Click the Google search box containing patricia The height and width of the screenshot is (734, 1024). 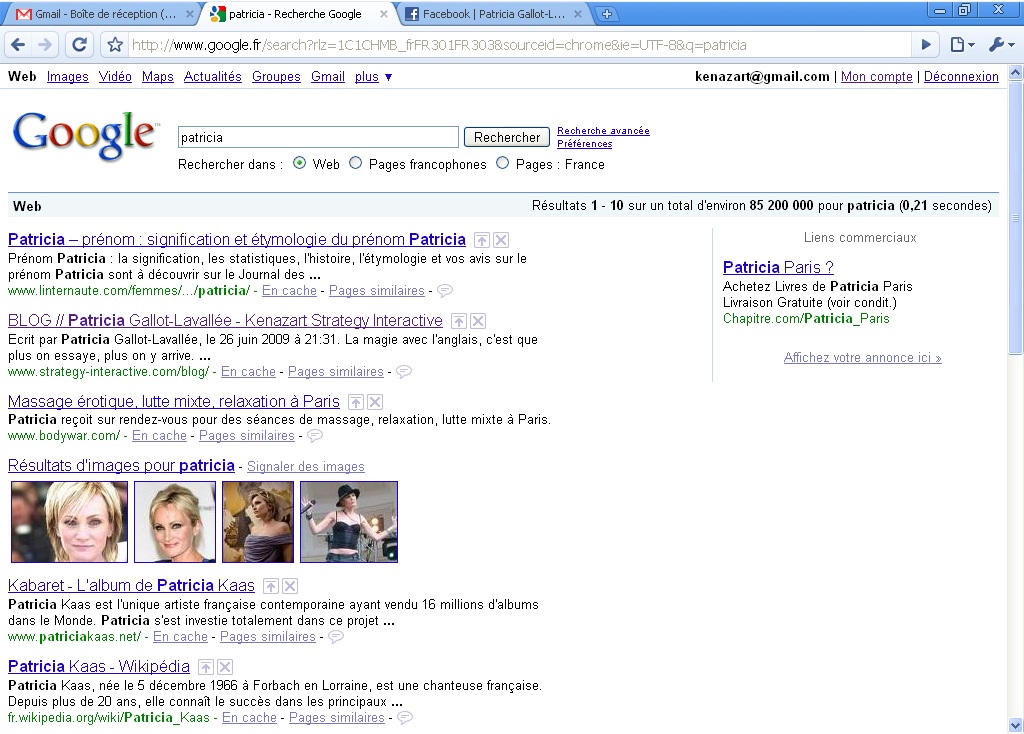coord(318,137)
